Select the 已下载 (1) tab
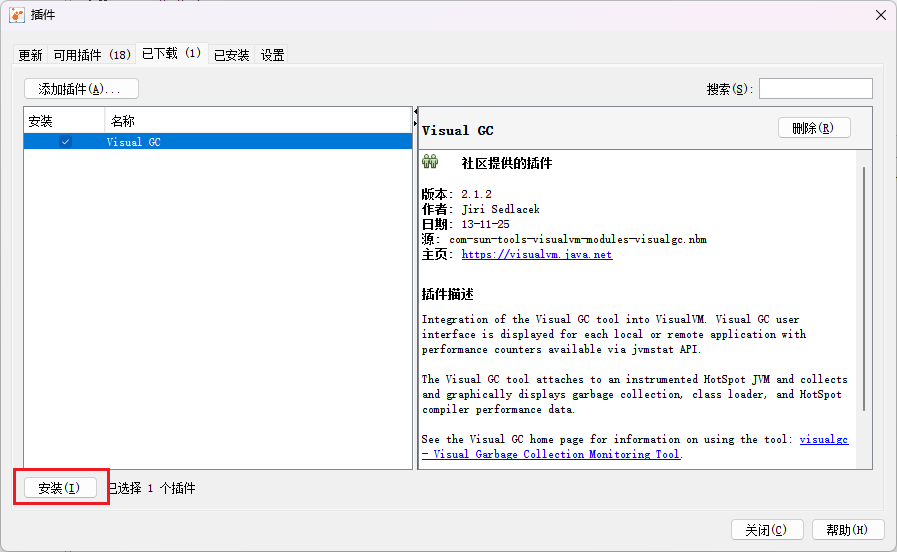Screen dimensions: 897x552 172,54
